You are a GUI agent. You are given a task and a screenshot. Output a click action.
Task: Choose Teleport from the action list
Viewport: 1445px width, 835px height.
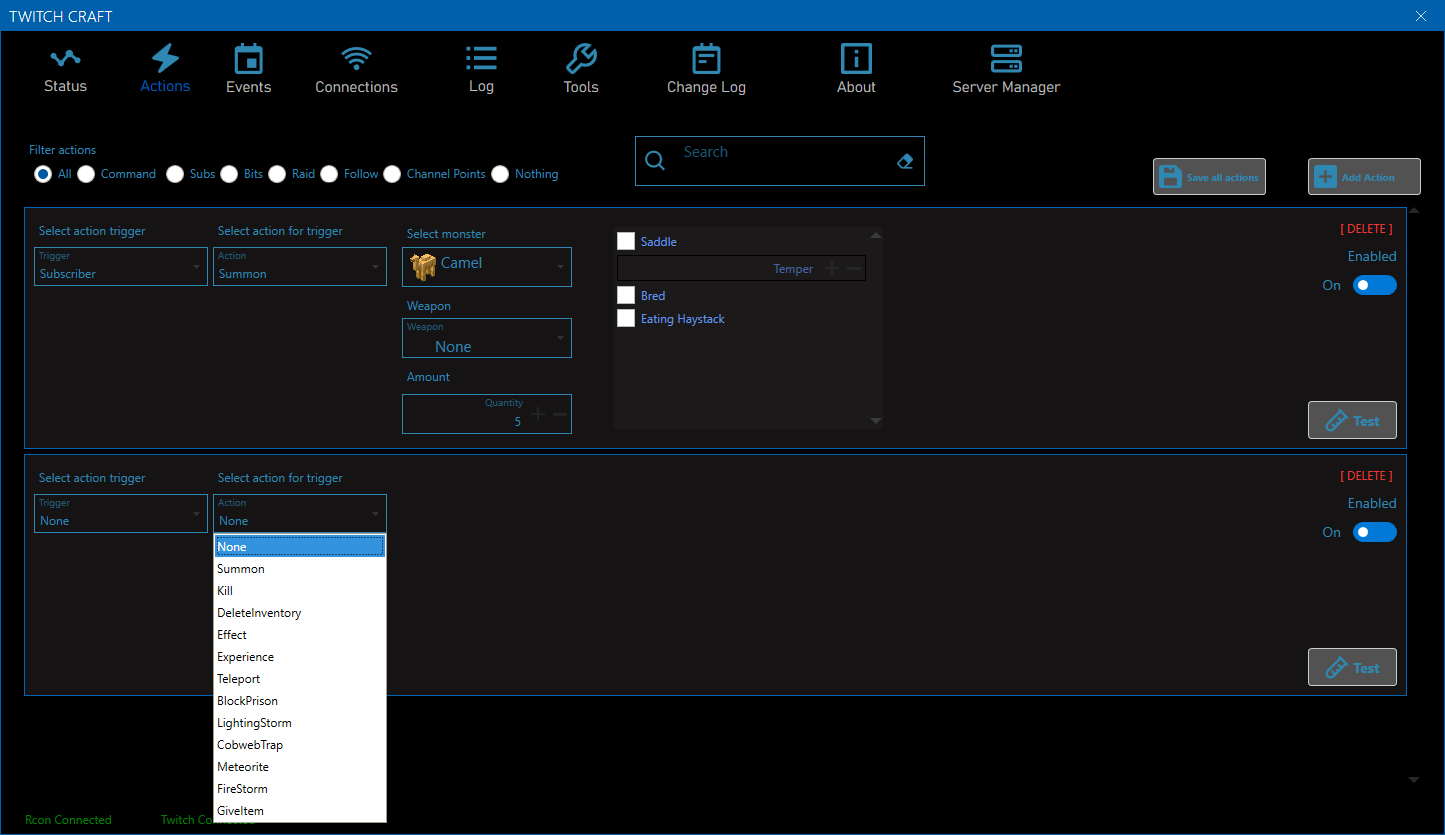(239, 679)
